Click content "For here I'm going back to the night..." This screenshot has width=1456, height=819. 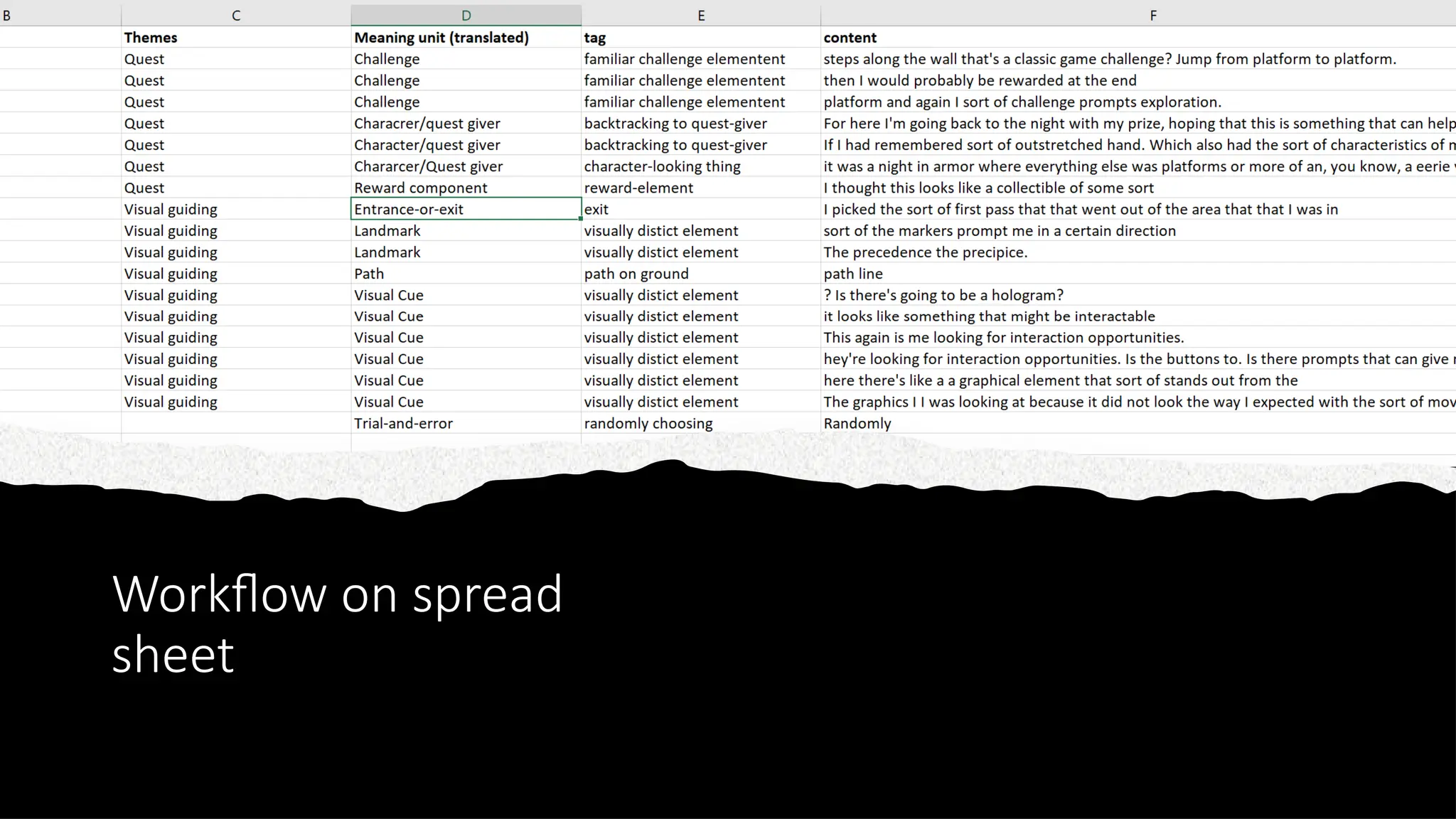[1138, 124]
